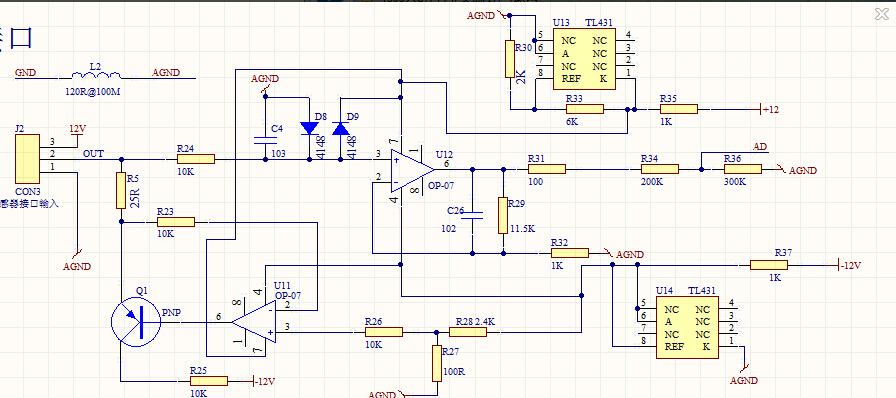Select resistor R27 symbol
Screen dimensions: 896x398
(437, 363)
